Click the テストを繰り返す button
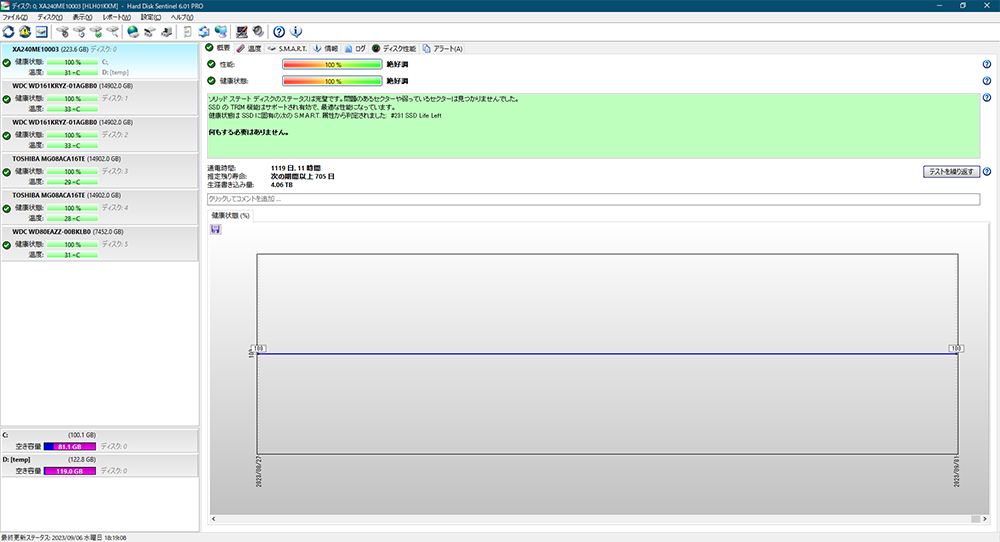This screenshot has height=542, width=1000. (x=951, y=172)
